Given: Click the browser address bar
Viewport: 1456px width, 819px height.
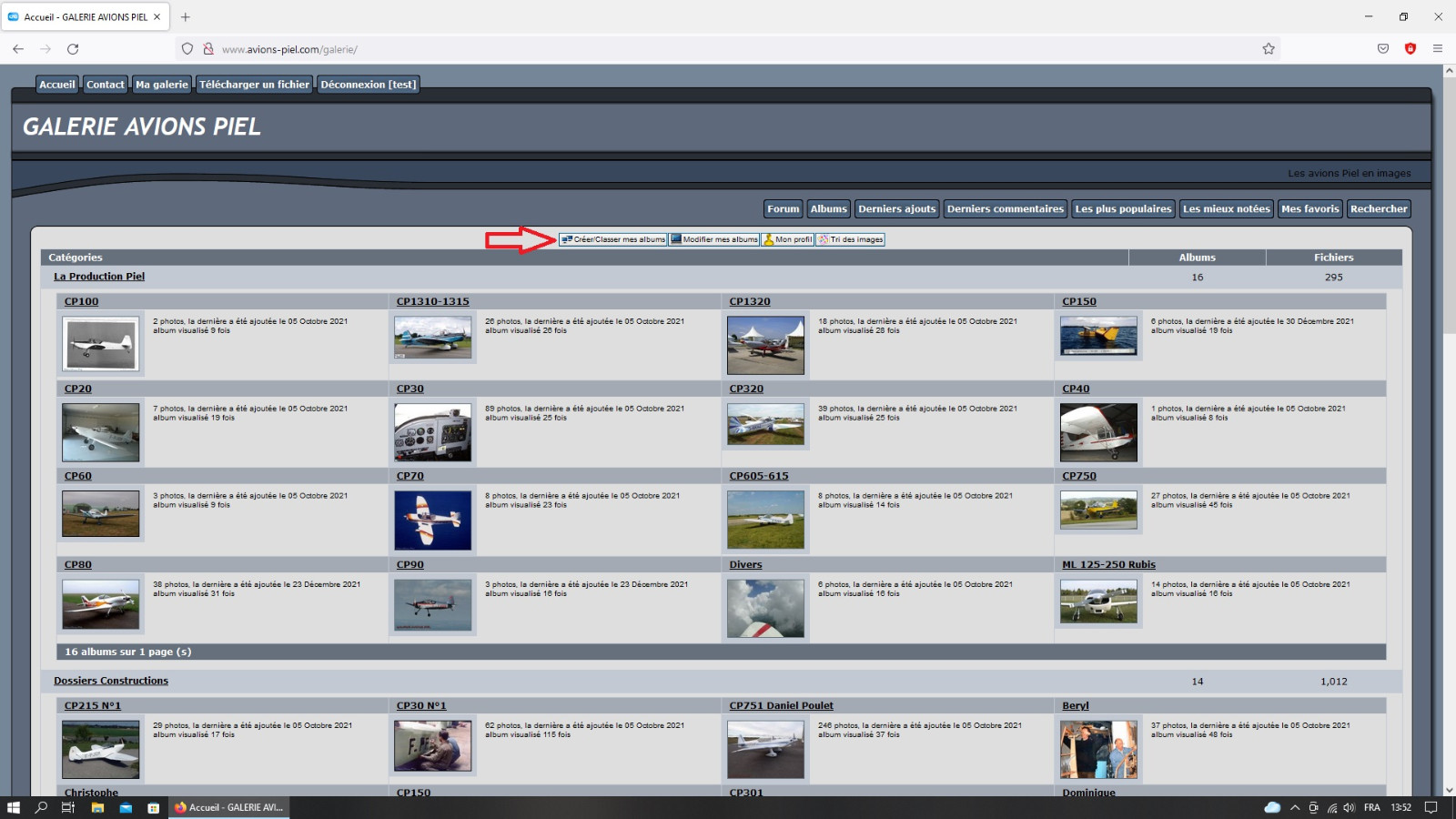Looking at the screenshot, I should (x=728, y=49).
